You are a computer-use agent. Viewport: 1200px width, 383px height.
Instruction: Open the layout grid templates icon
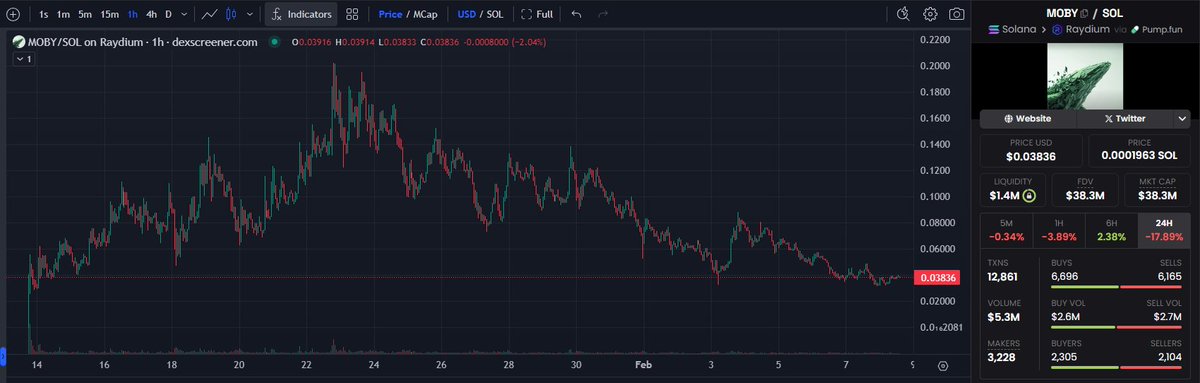[352, 14]
